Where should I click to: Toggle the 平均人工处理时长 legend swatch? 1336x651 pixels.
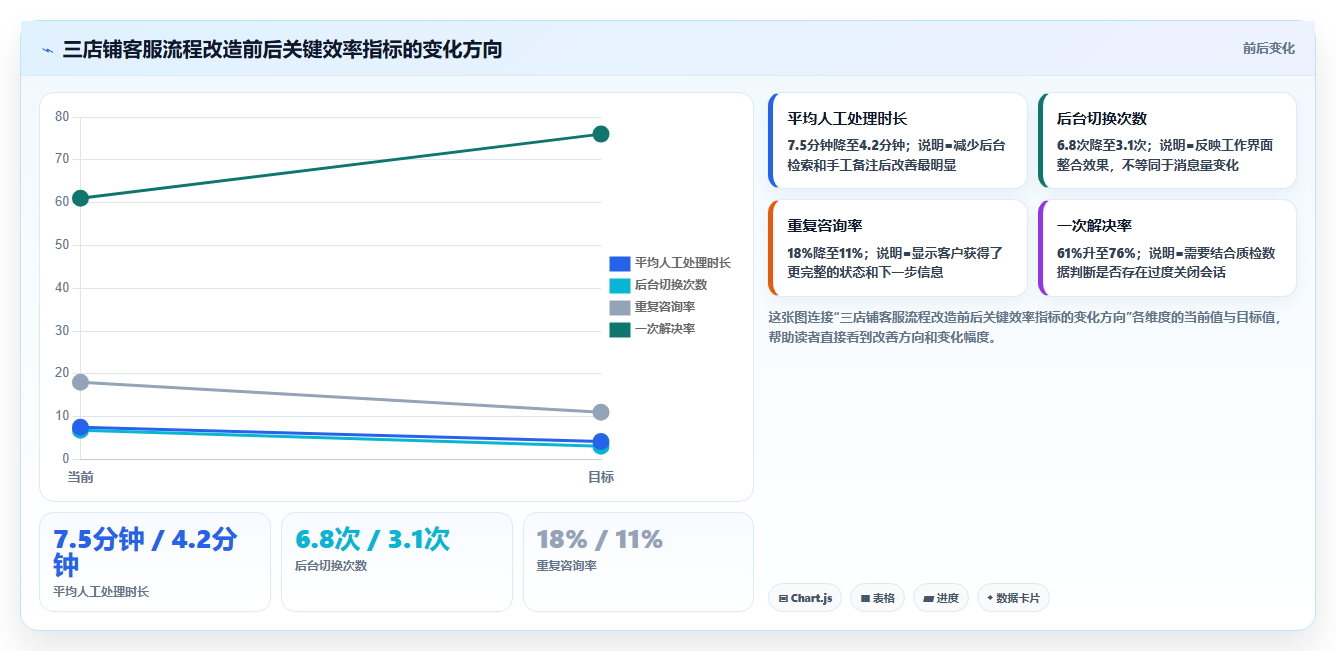[619, 263]
